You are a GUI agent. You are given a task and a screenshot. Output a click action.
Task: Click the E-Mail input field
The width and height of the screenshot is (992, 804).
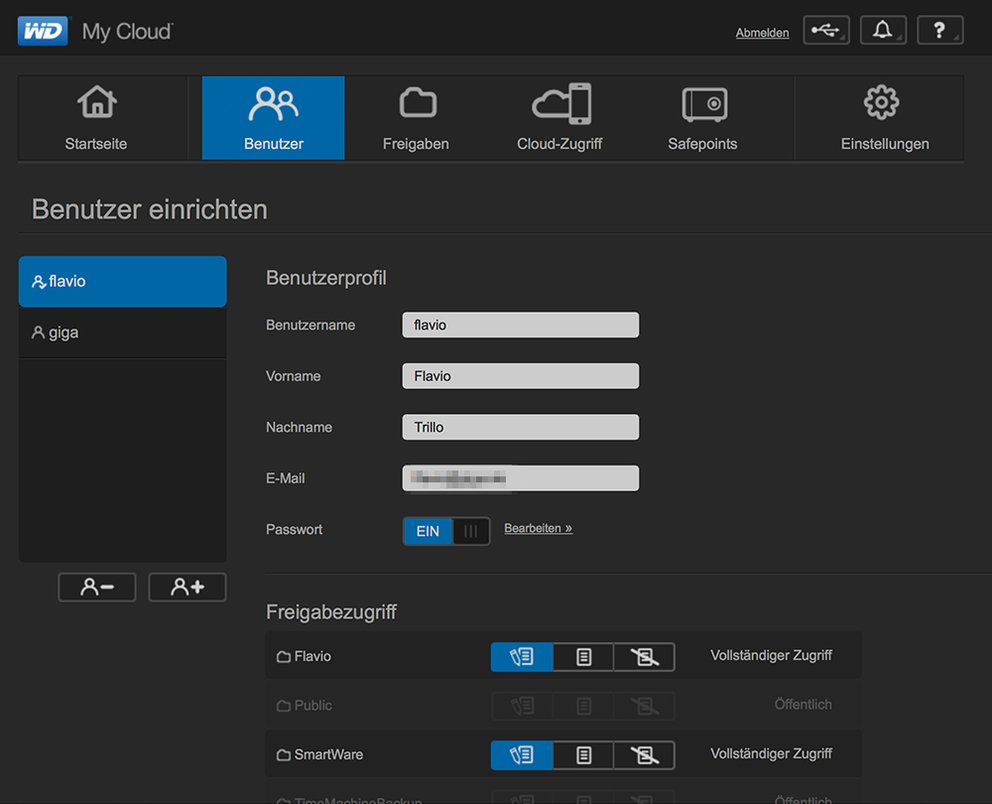pyautogui.click(x=521, y=478)
